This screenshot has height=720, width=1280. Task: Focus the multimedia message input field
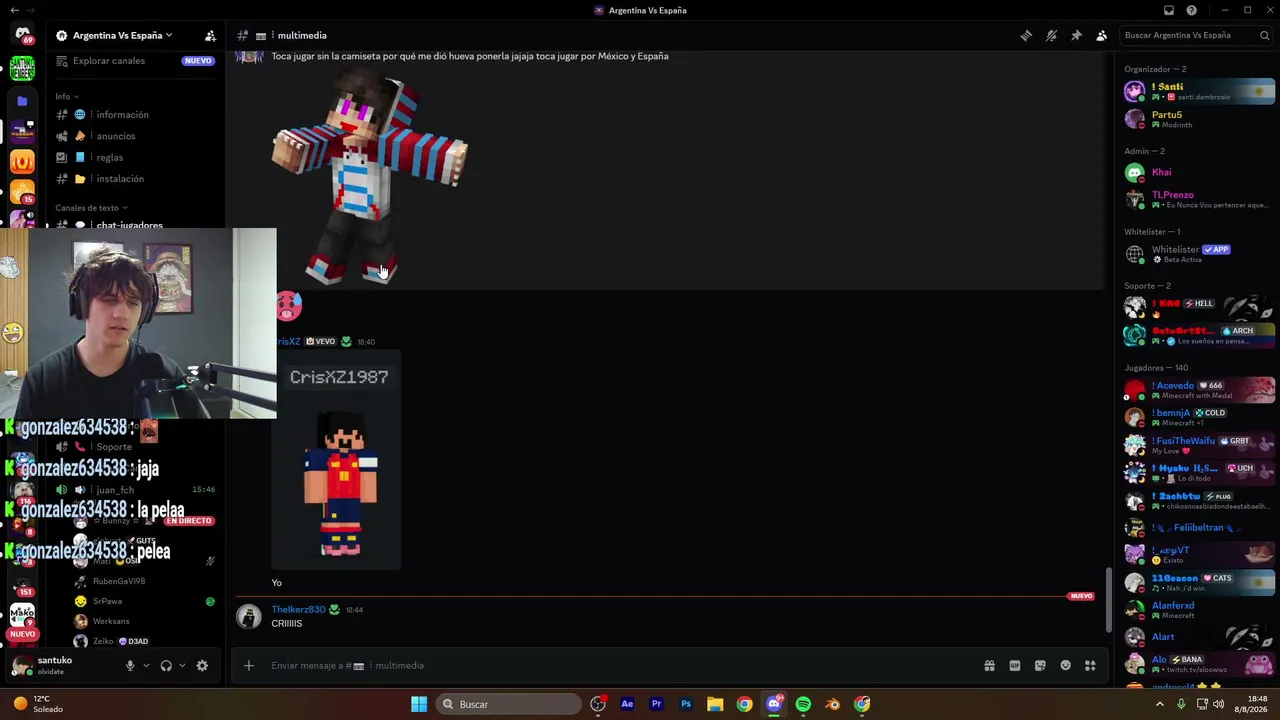(x=620, y=665)
